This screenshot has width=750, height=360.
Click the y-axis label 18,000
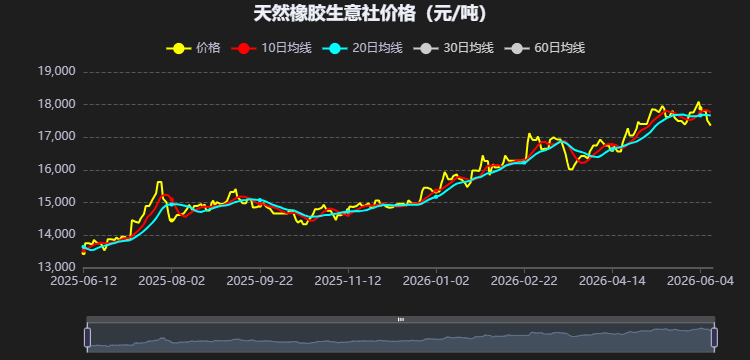(56, 104)
